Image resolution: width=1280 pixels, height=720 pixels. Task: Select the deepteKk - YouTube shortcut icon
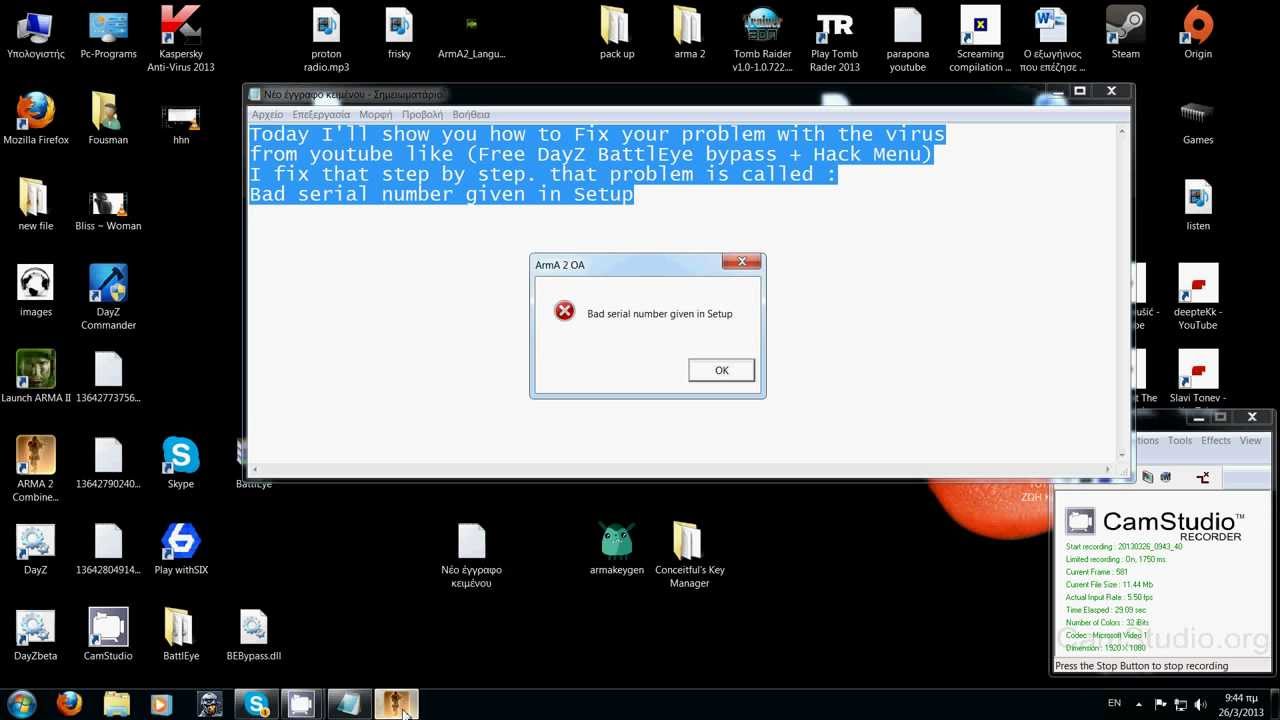1198,298
